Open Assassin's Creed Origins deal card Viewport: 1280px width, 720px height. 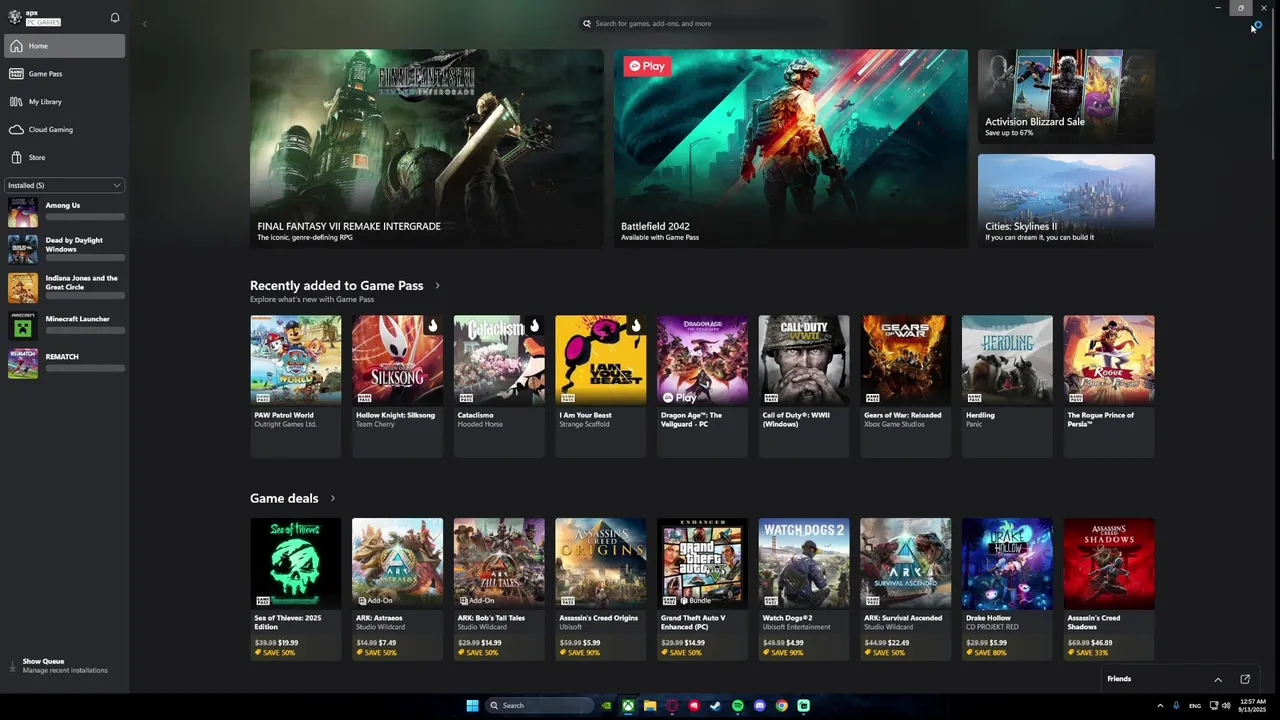[x=600, y=589]
